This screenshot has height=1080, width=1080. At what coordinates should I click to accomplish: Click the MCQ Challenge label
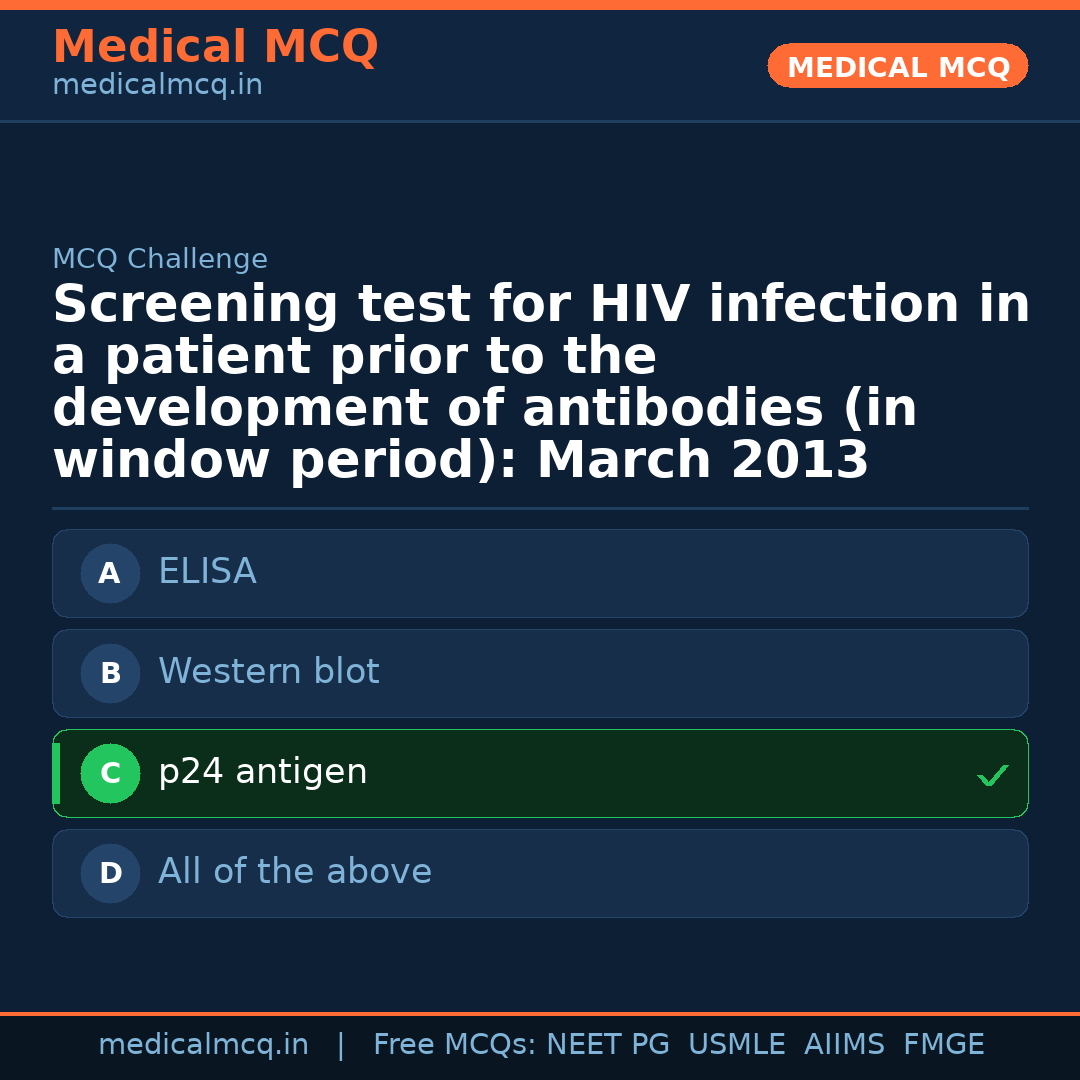[x=160, y=260]
